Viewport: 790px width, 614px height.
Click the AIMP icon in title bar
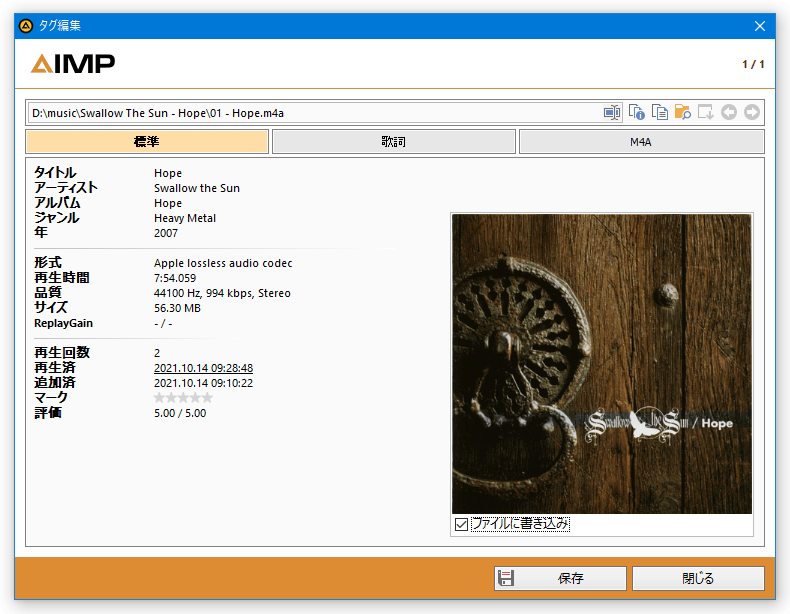click(26, 26)
